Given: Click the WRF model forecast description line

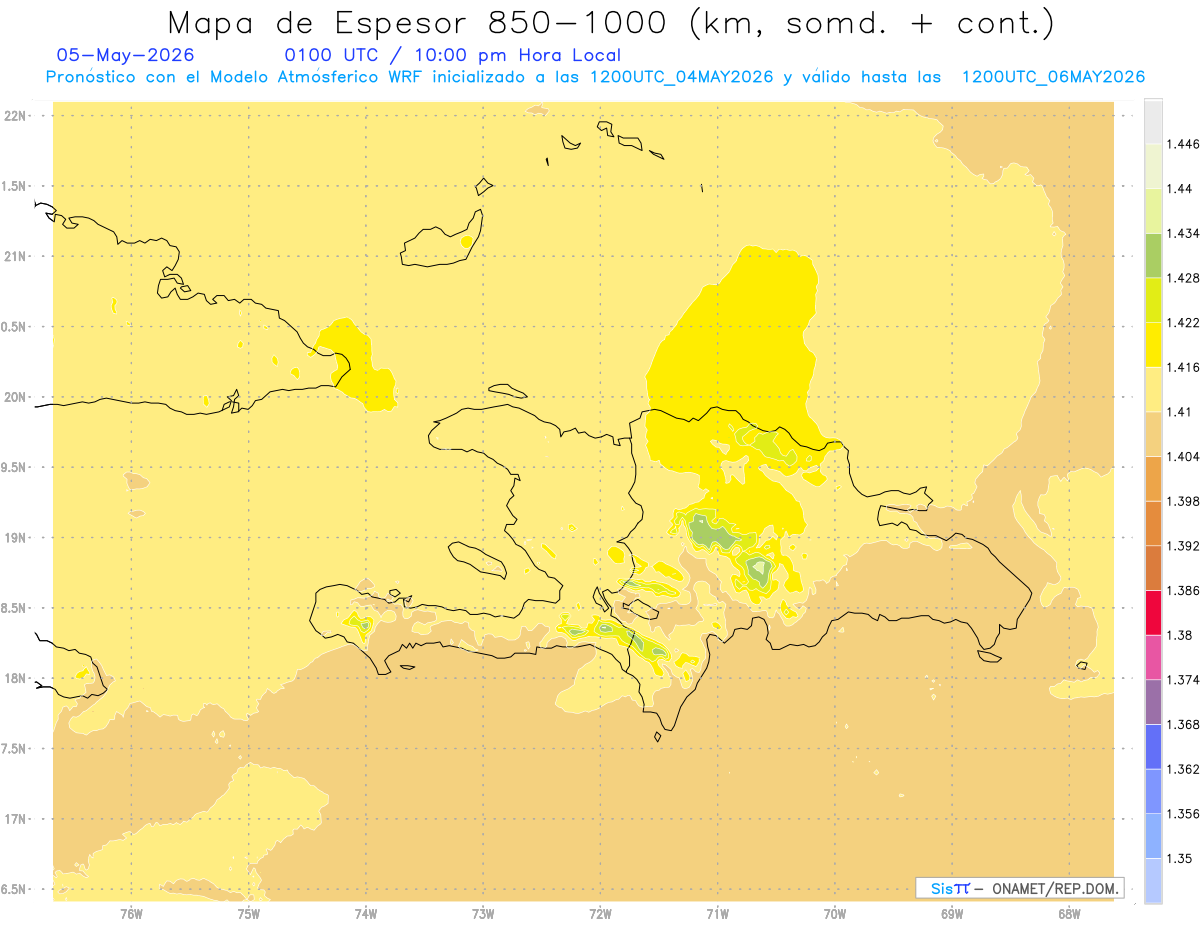Looking at the screenshot, I should (595, 77).
